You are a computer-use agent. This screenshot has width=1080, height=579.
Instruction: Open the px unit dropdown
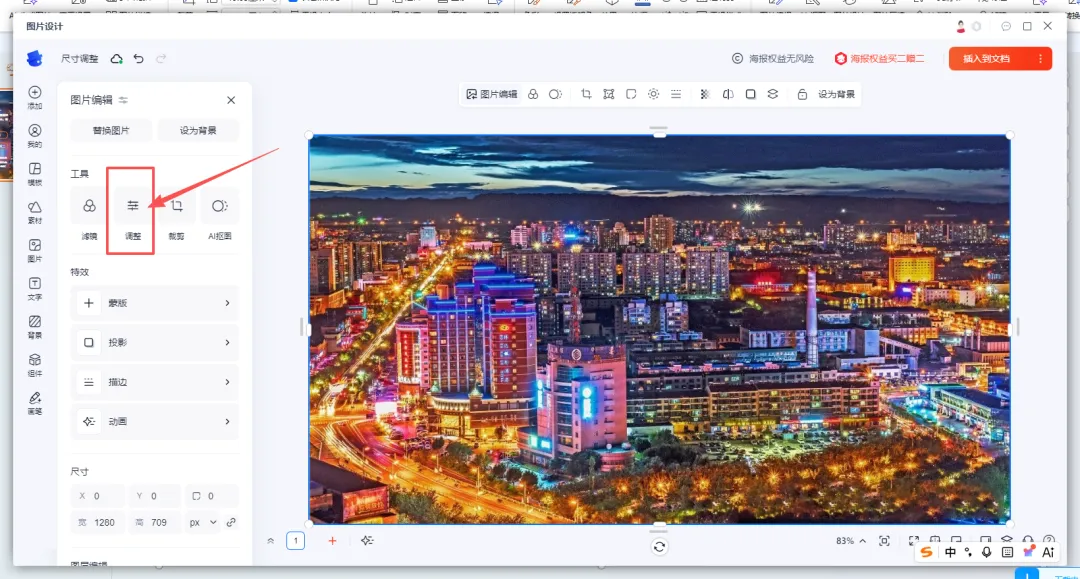tap(202, 523)
